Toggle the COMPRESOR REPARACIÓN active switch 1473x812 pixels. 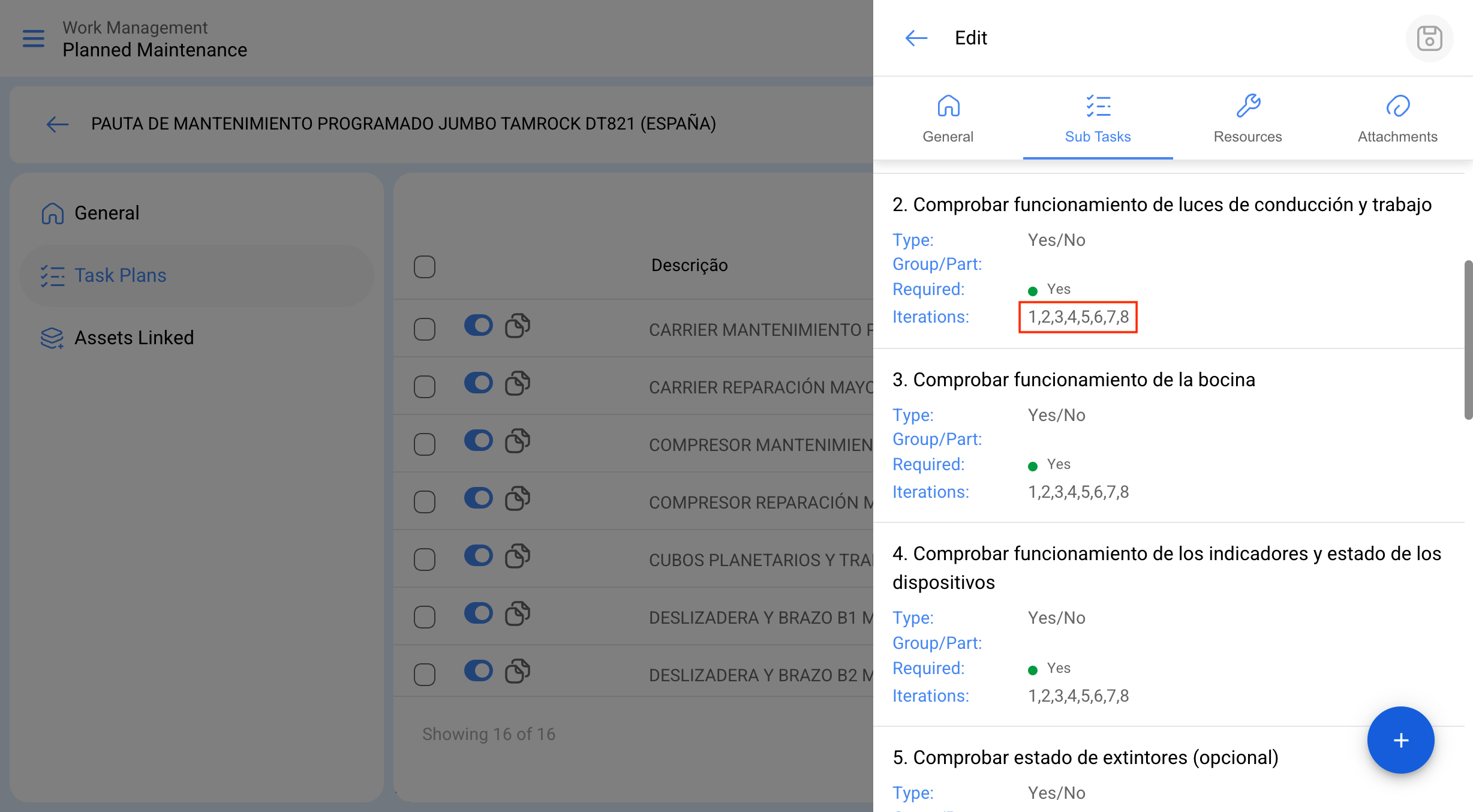(478, 498)
